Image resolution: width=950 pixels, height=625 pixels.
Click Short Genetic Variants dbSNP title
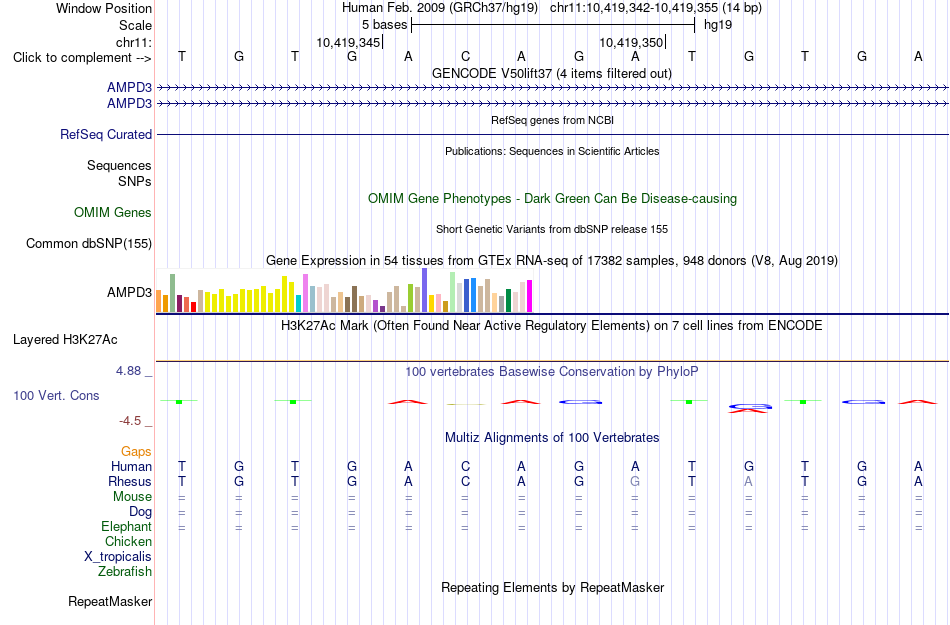(552, 230)
